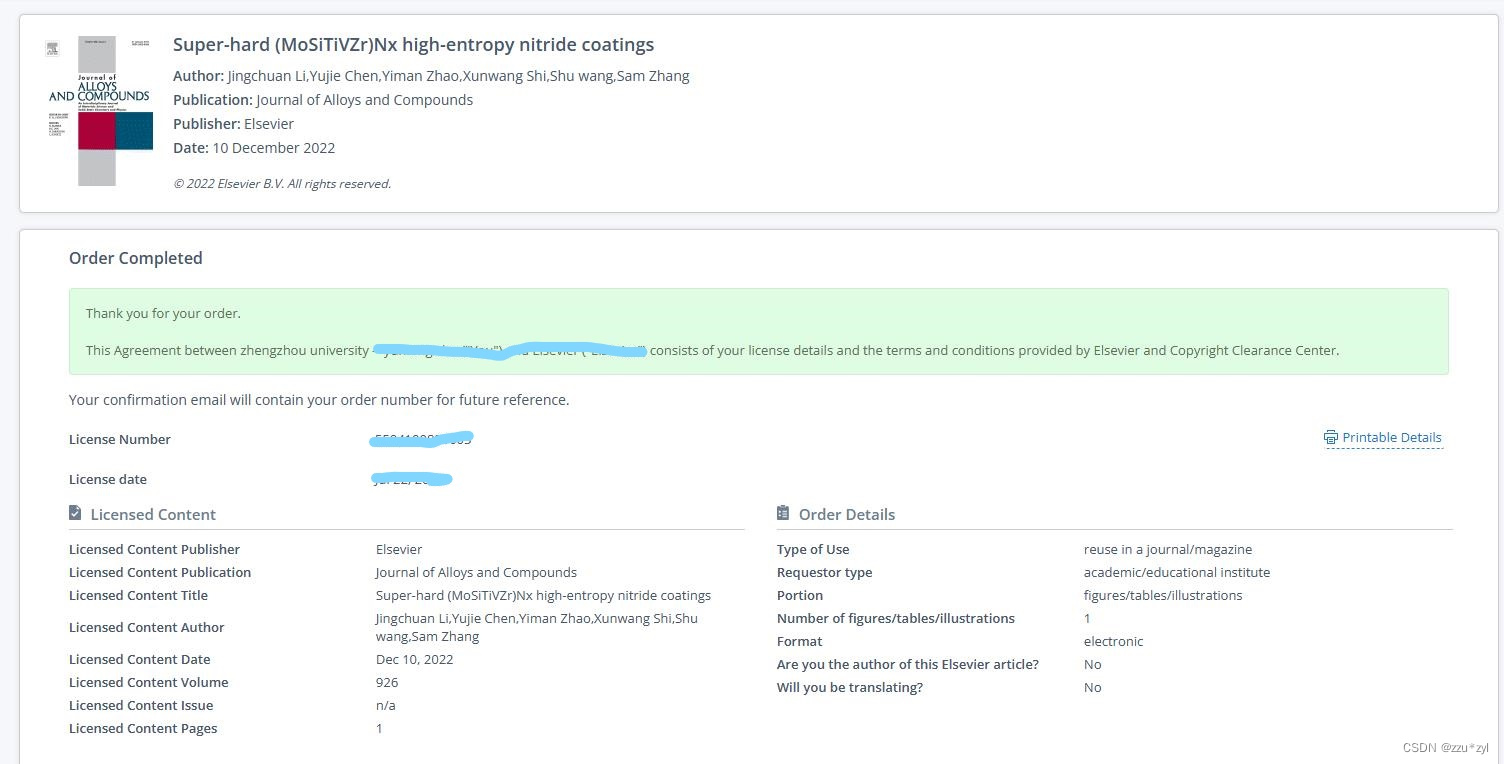Select the Order Completed heading
Screen dimensions: 1504x764
point(136,258)
